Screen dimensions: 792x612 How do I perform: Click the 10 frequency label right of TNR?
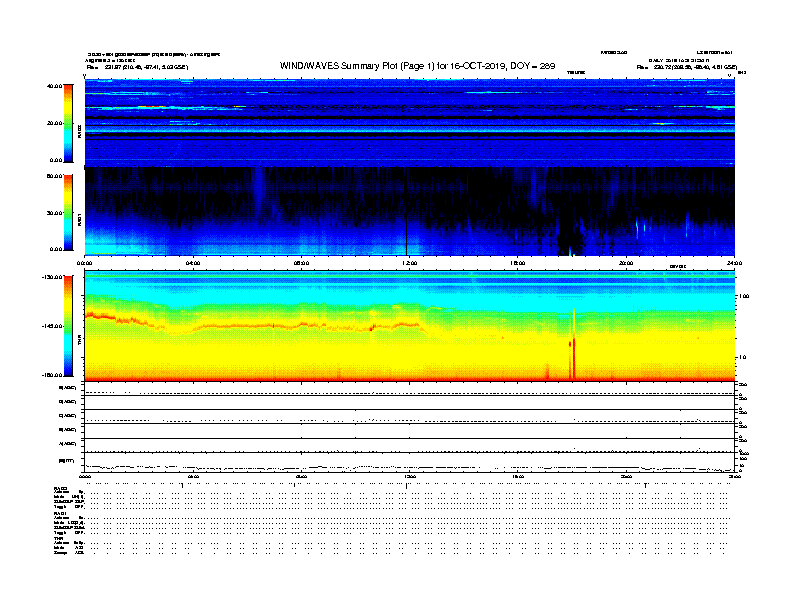(742, 357)
